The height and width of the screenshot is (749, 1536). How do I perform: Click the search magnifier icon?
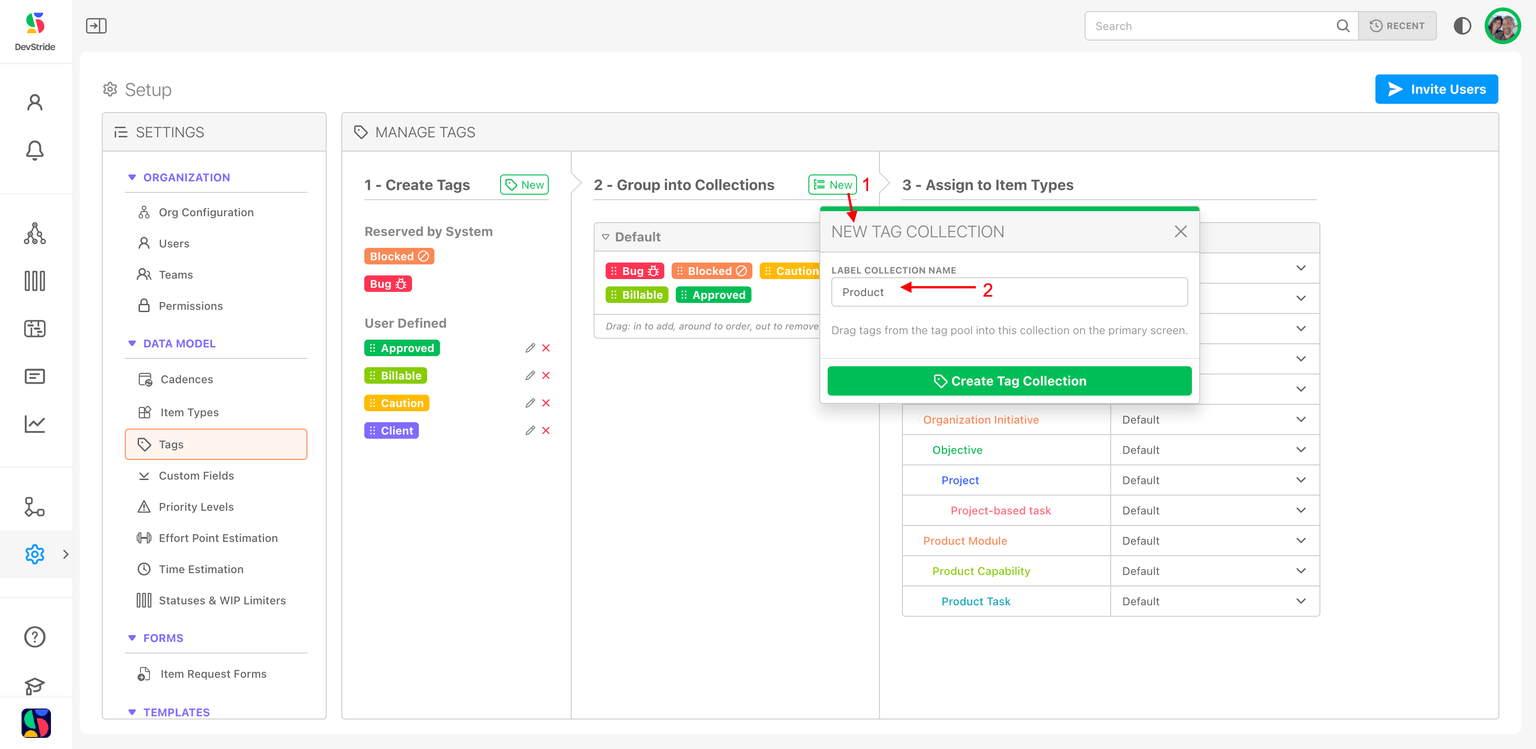click(1343, 26)
